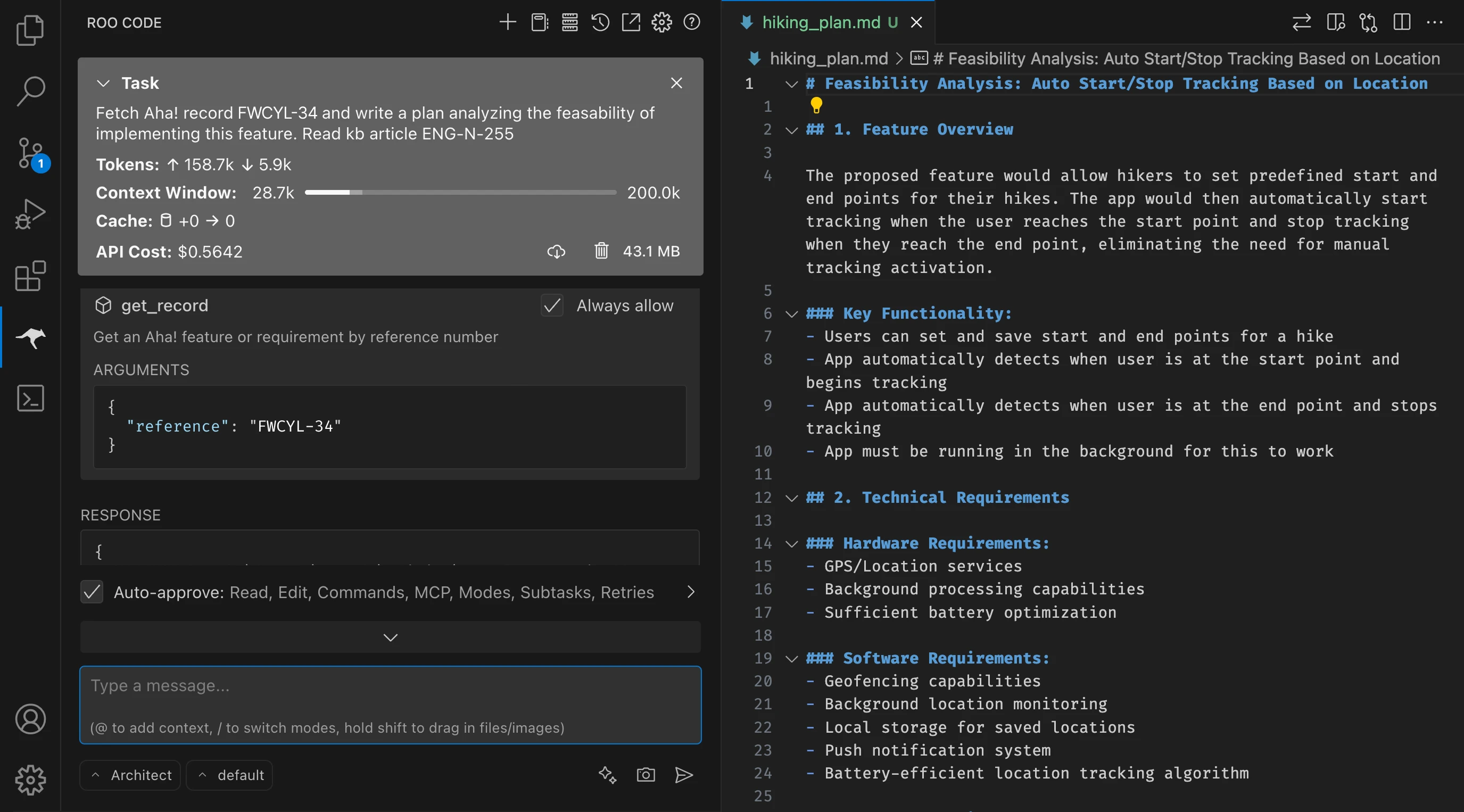1464x812 pixels.
Task: Click the context window usage progress bar
Action: (460, 193)
